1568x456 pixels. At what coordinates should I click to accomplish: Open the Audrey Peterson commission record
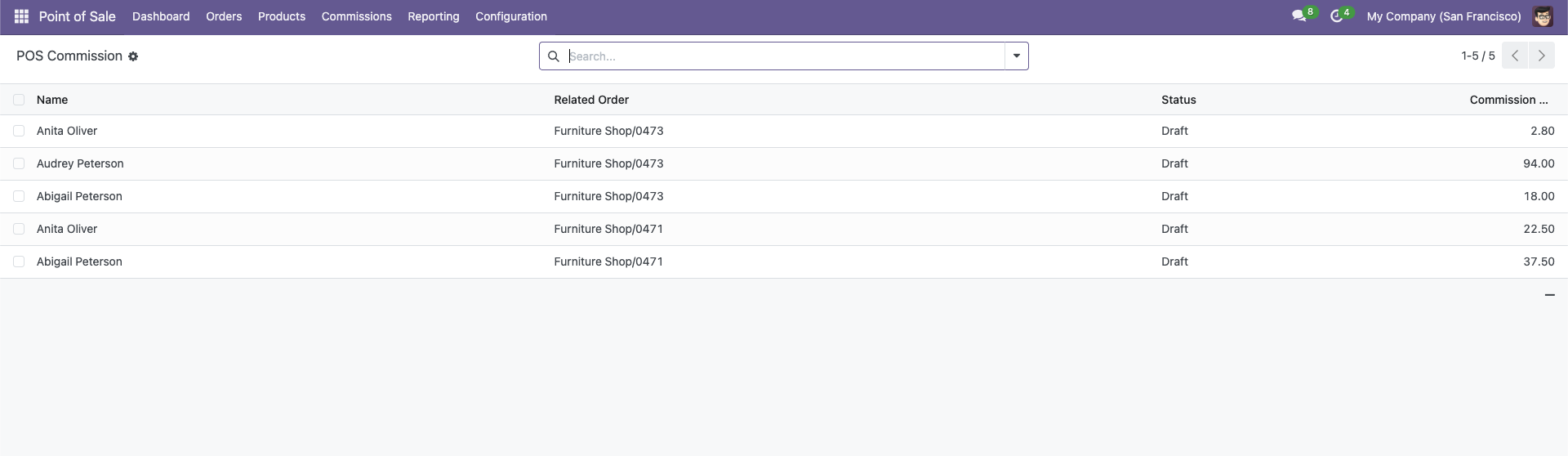(80, 163)
